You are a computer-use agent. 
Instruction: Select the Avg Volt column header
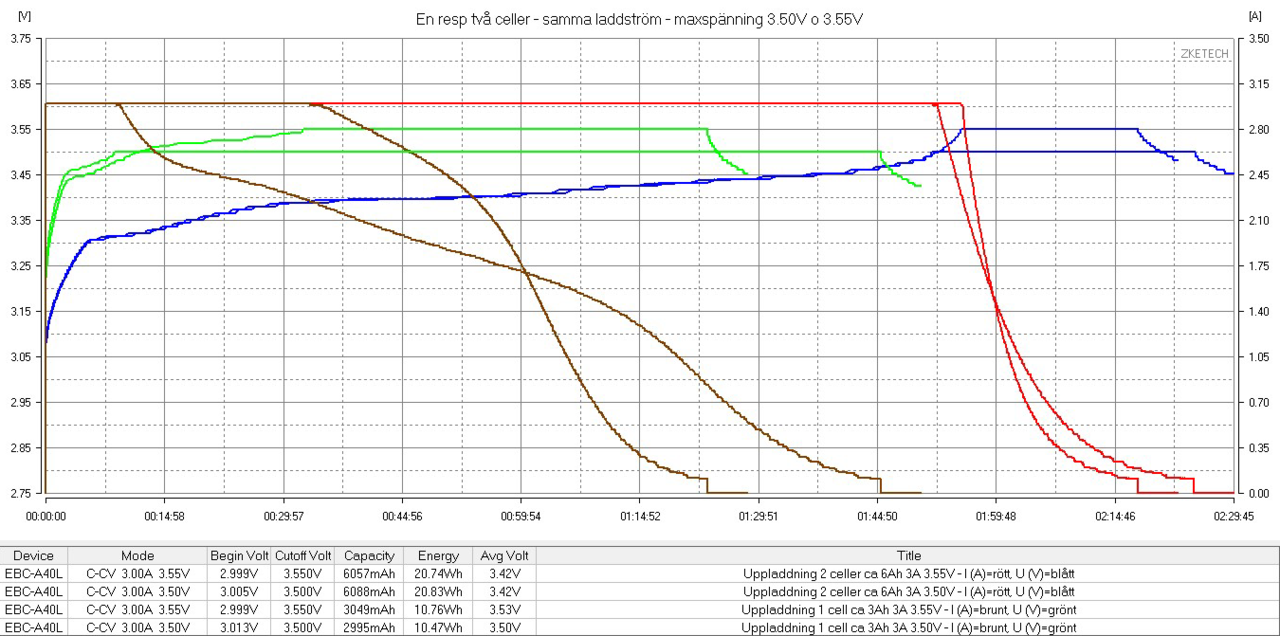[505, 555]
